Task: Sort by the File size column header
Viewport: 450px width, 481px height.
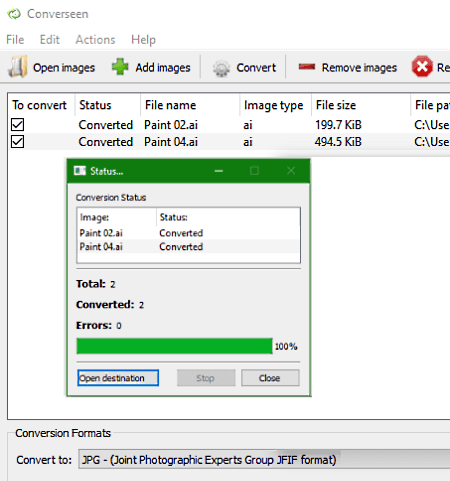Action: point(361,105)
